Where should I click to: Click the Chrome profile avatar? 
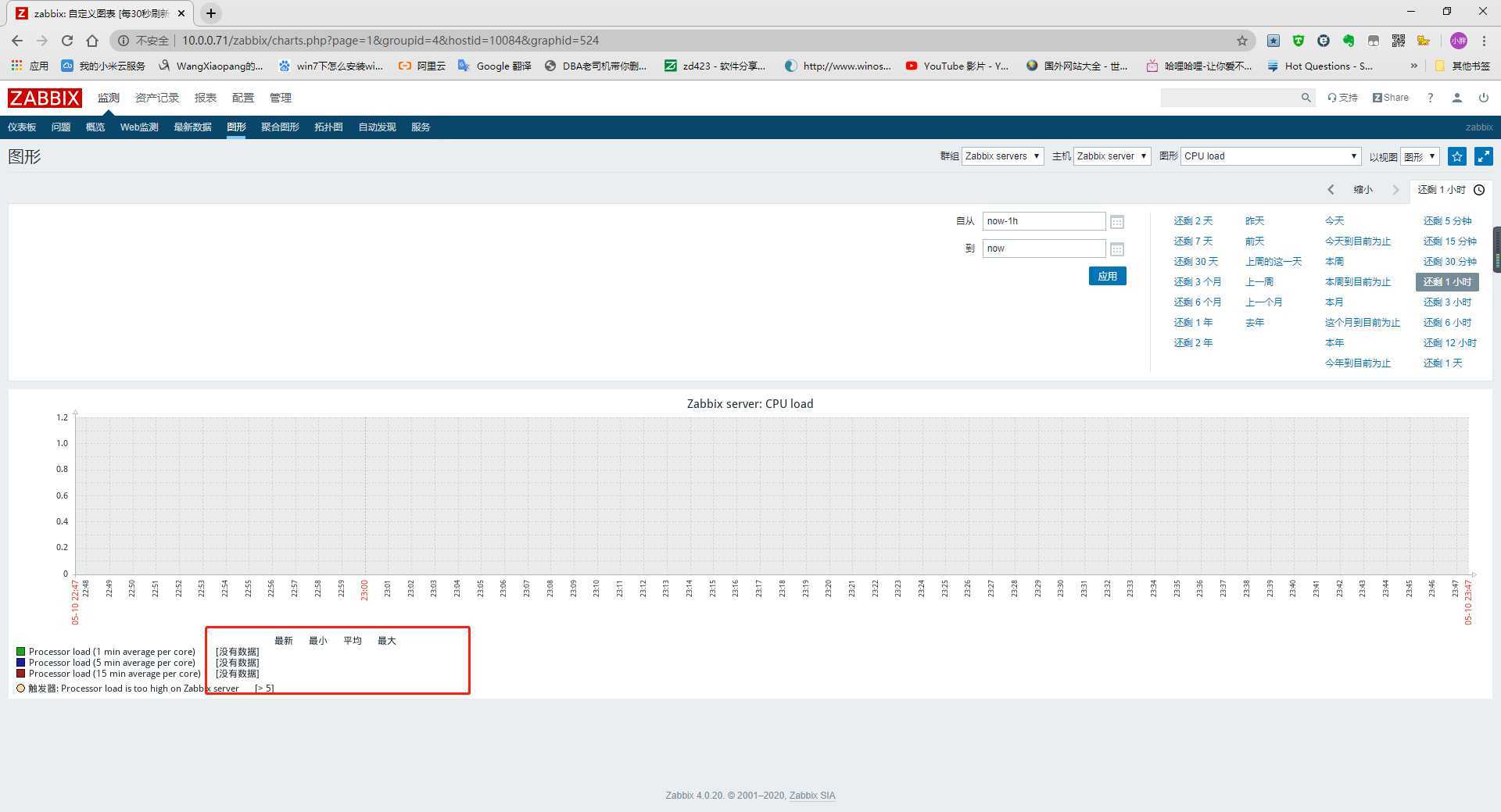coord(1458,41)
